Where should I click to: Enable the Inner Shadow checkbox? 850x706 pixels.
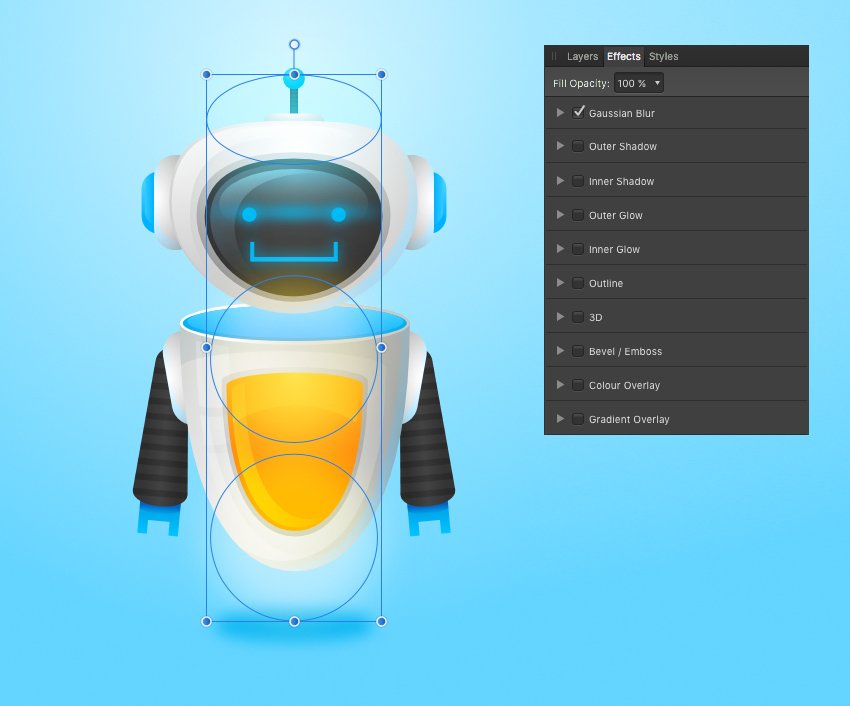(x=578, y=181)
